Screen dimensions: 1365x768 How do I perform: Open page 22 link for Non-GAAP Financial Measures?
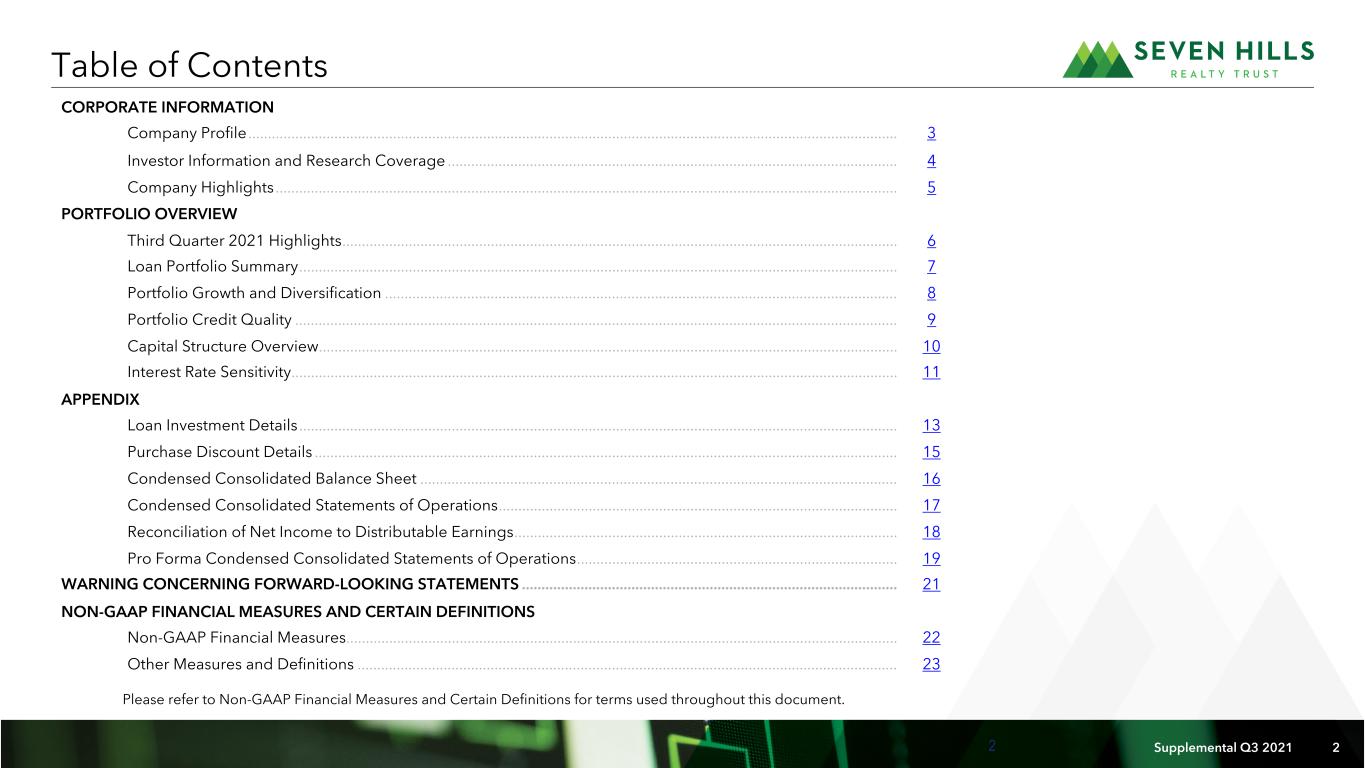pyautogui.click(x=931, y=637)
